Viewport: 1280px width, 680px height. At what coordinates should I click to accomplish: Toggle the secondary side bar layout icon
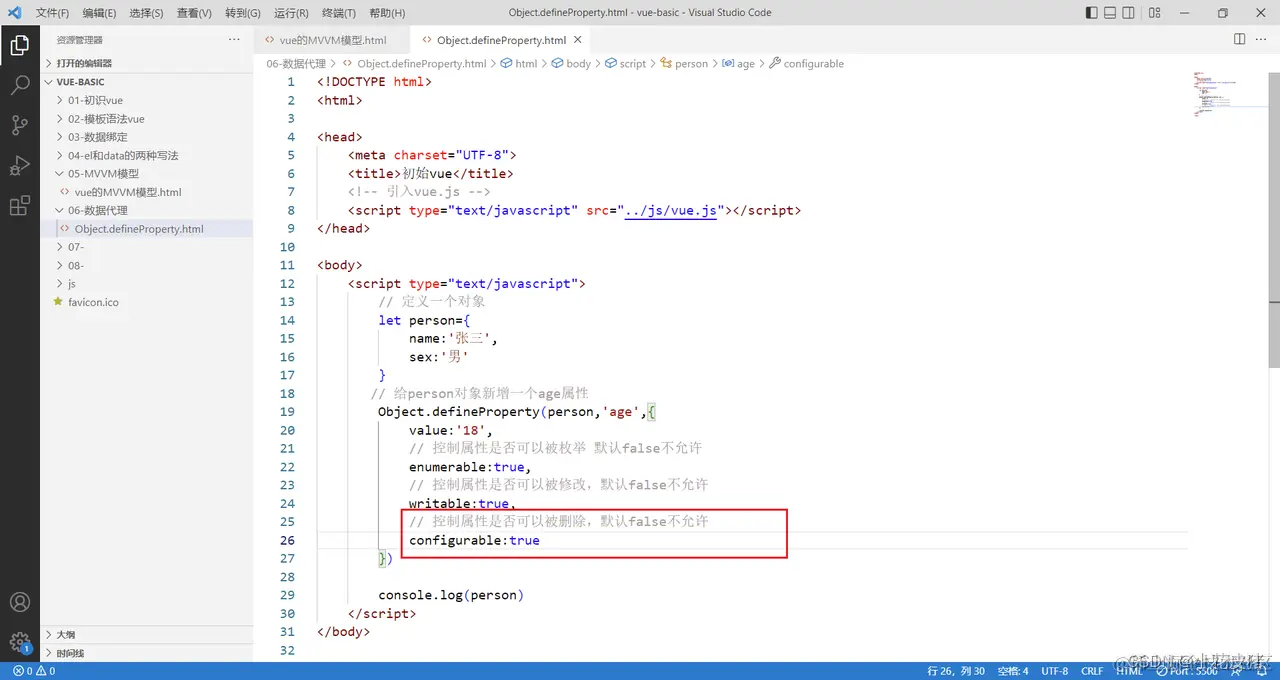coord(1129,13)
